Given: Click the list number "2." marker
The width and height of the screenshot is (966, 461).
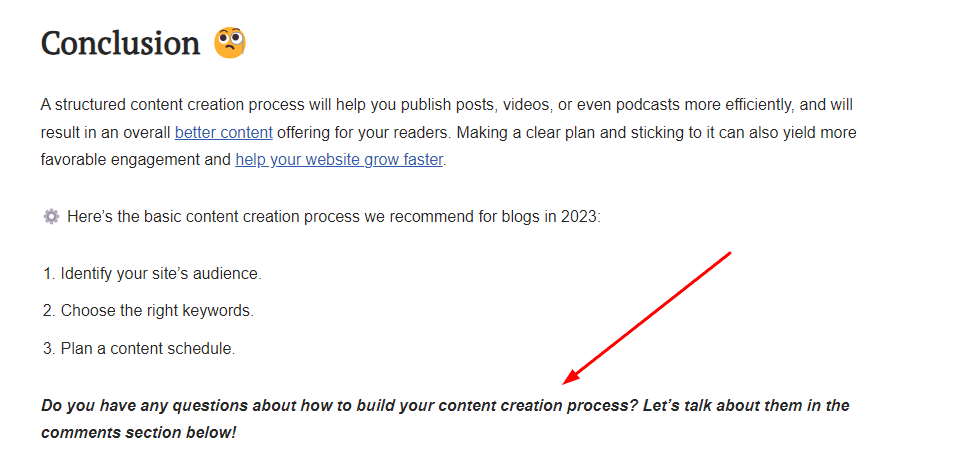Looking at the screenshot, I should click(x=49, y=311).
